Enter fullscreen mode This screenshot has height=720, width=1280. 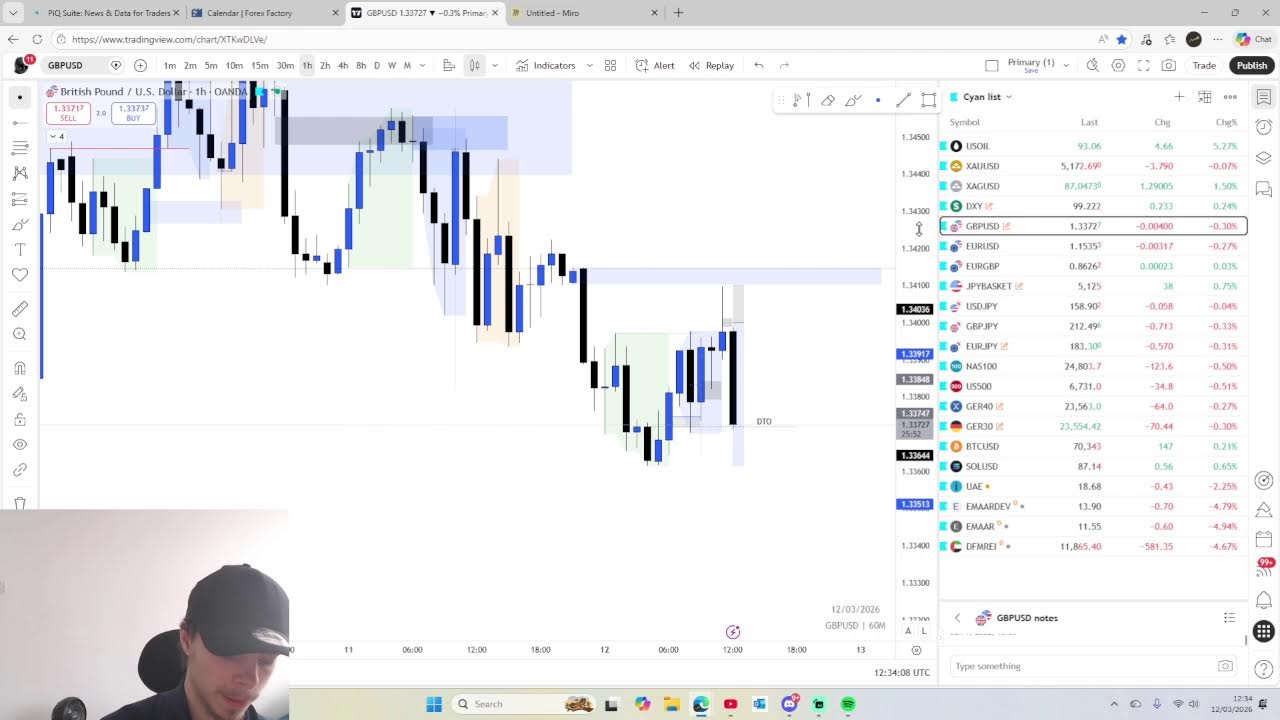click(1143, 65)
